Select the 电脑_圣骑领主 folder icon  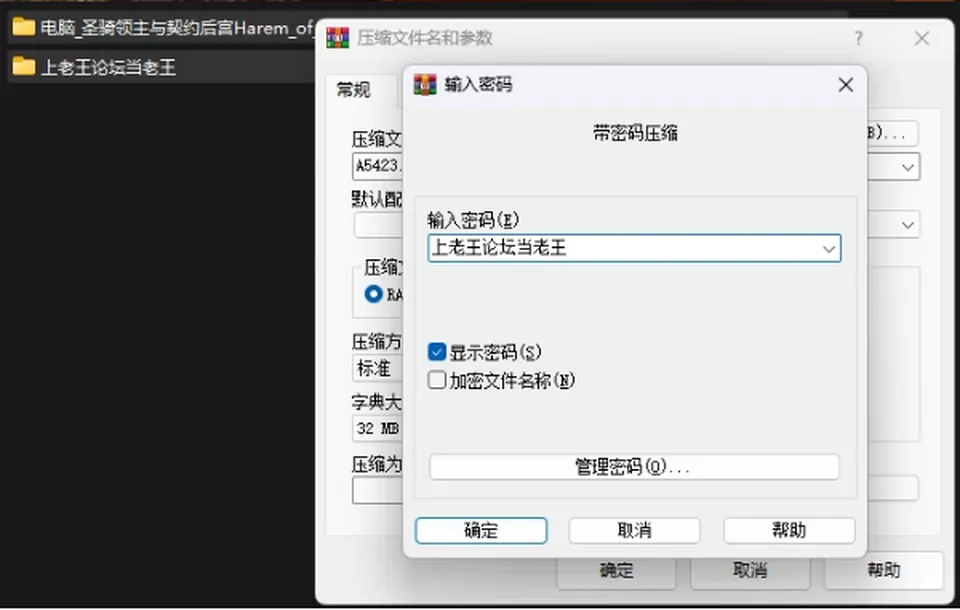click(x=23, y=27)
